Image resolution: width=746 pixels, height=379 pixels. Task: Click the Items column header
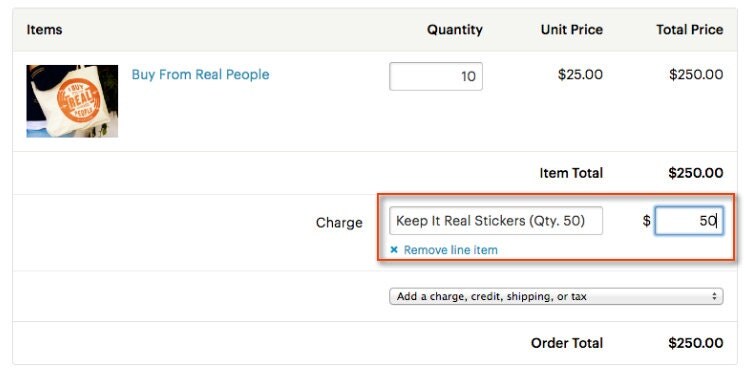(44, 29)
